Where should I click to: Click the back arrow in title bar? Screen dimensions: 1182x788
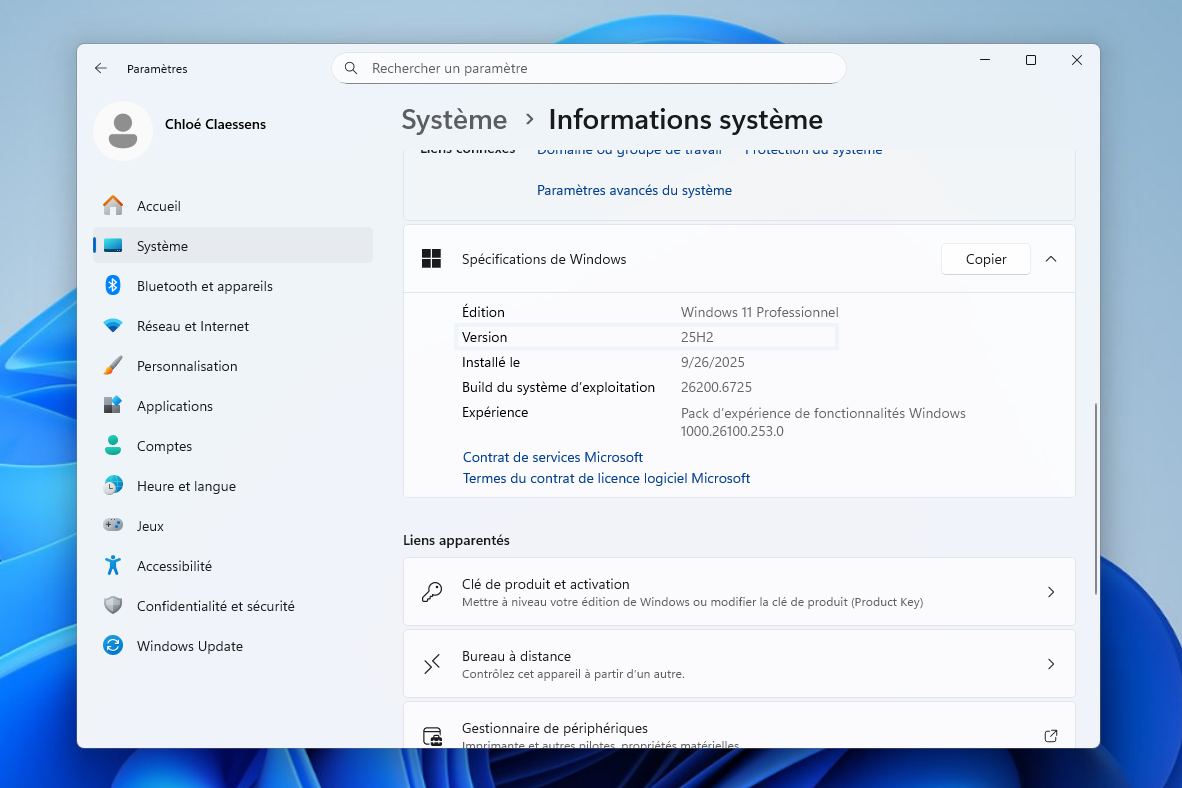[101, 68]
